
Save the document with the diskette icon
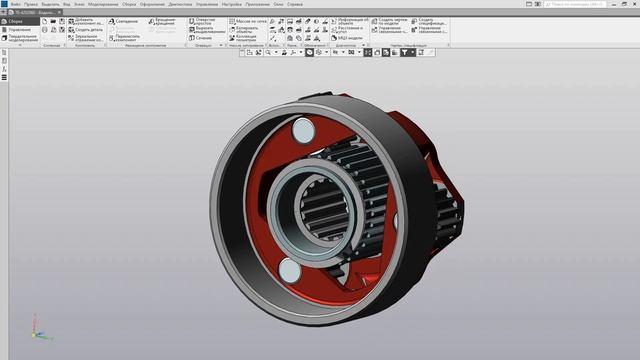(62, 21)
